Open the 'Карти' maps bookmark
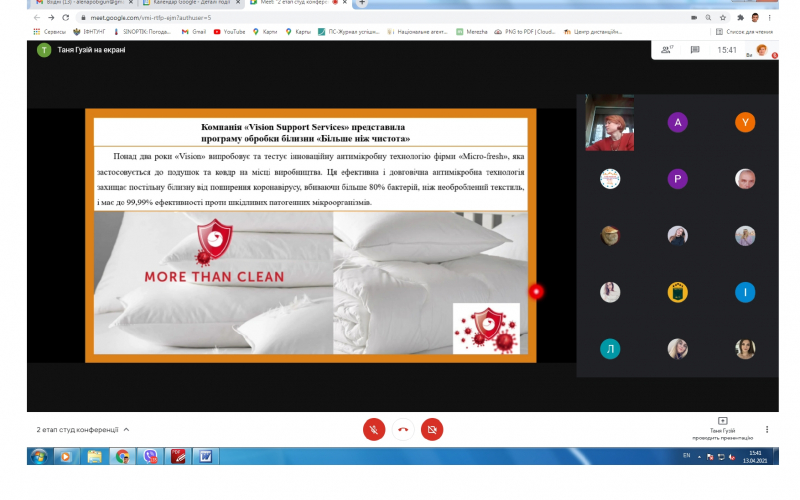 (x=265, y=32)
